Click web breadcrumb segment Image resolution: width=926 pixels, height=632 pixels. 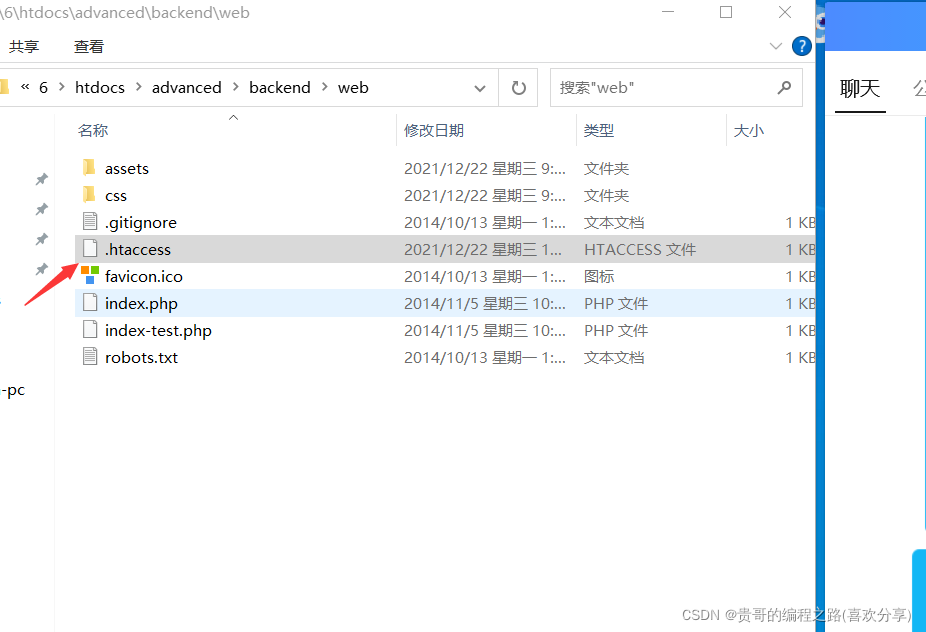coord(353,87)
